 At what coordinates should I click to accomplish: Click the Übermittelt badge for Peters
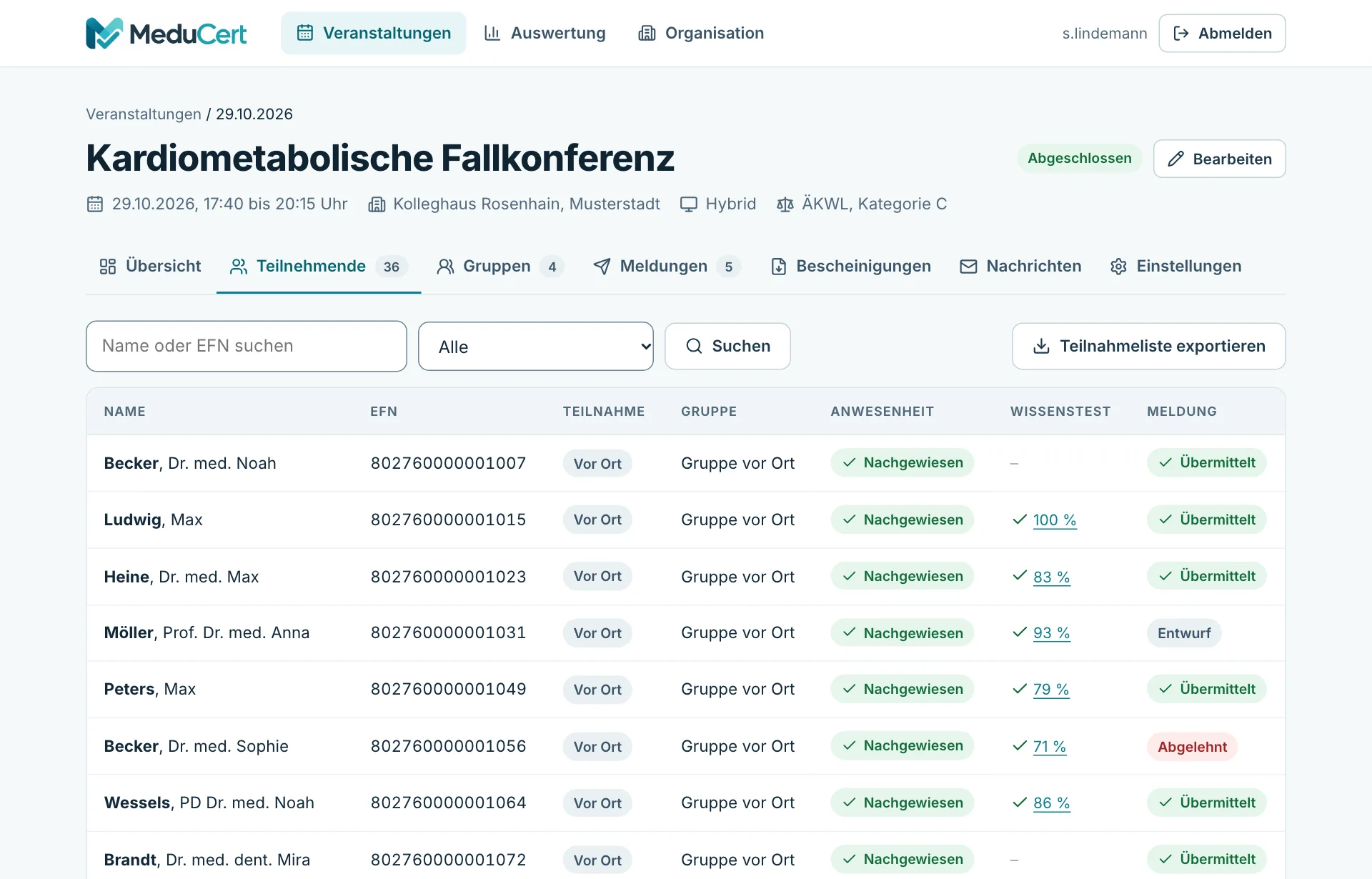1207,689
